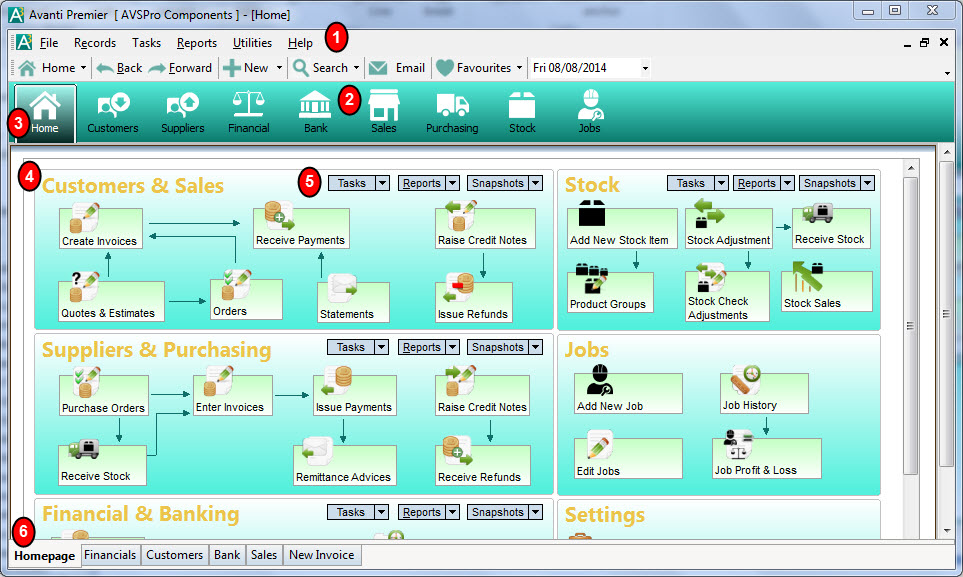Viewport: 963px width, 577px height.
Task: Open Purchase Orders tile
Action: [104, 393]
